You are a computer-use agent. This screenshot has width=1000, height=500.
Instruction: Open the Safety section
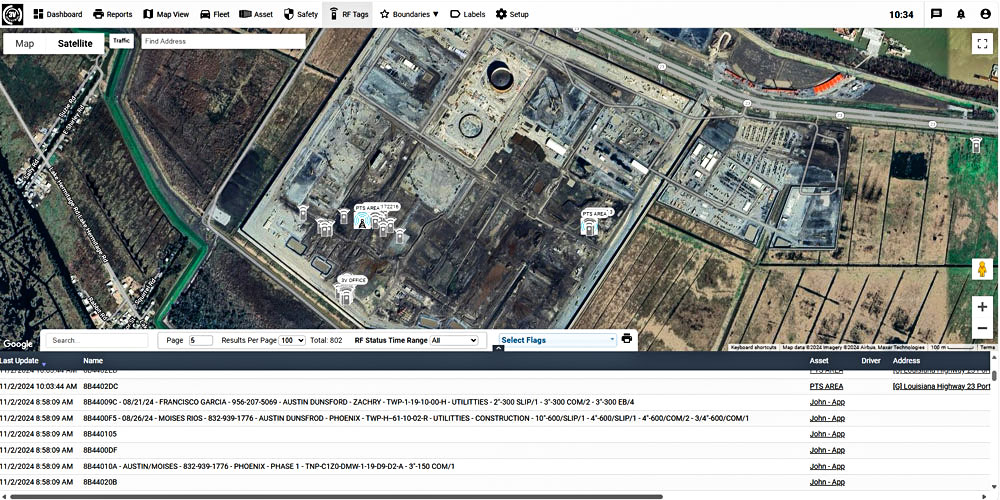(300, 14)
